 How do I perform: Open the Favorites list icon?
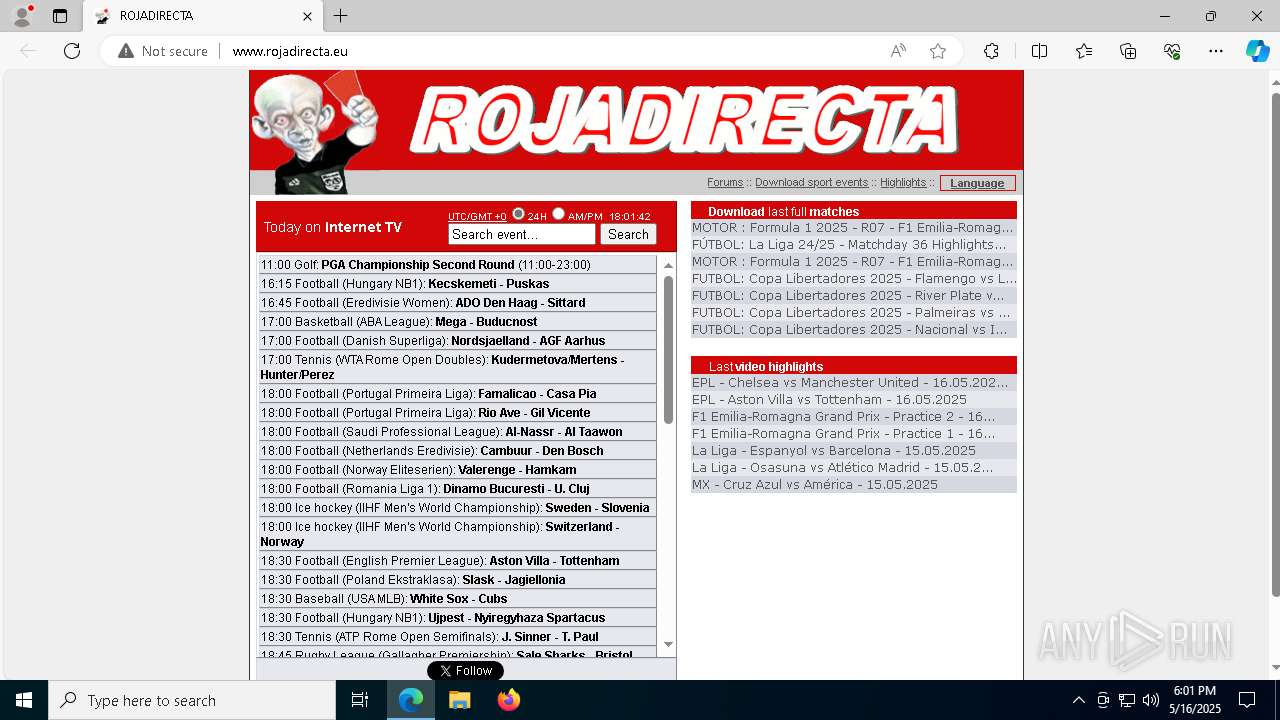1084,51
